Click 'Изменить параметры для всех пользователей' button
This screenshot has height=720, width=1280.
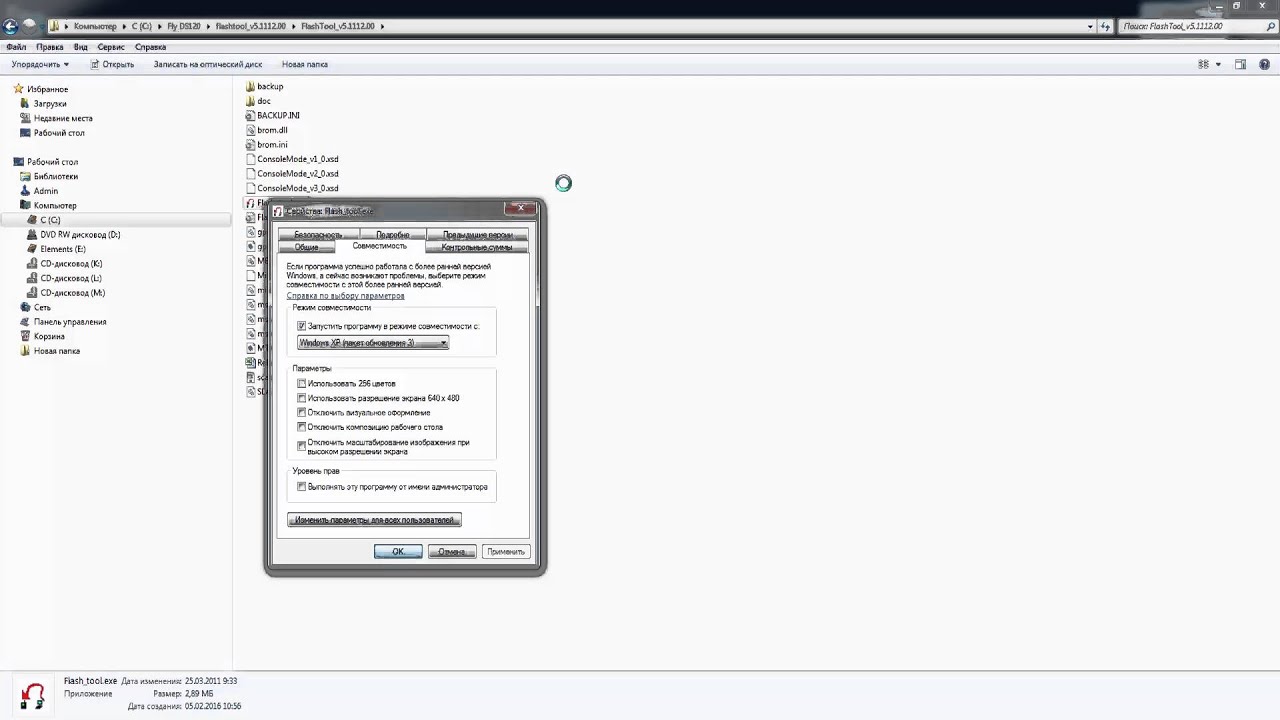374,520
